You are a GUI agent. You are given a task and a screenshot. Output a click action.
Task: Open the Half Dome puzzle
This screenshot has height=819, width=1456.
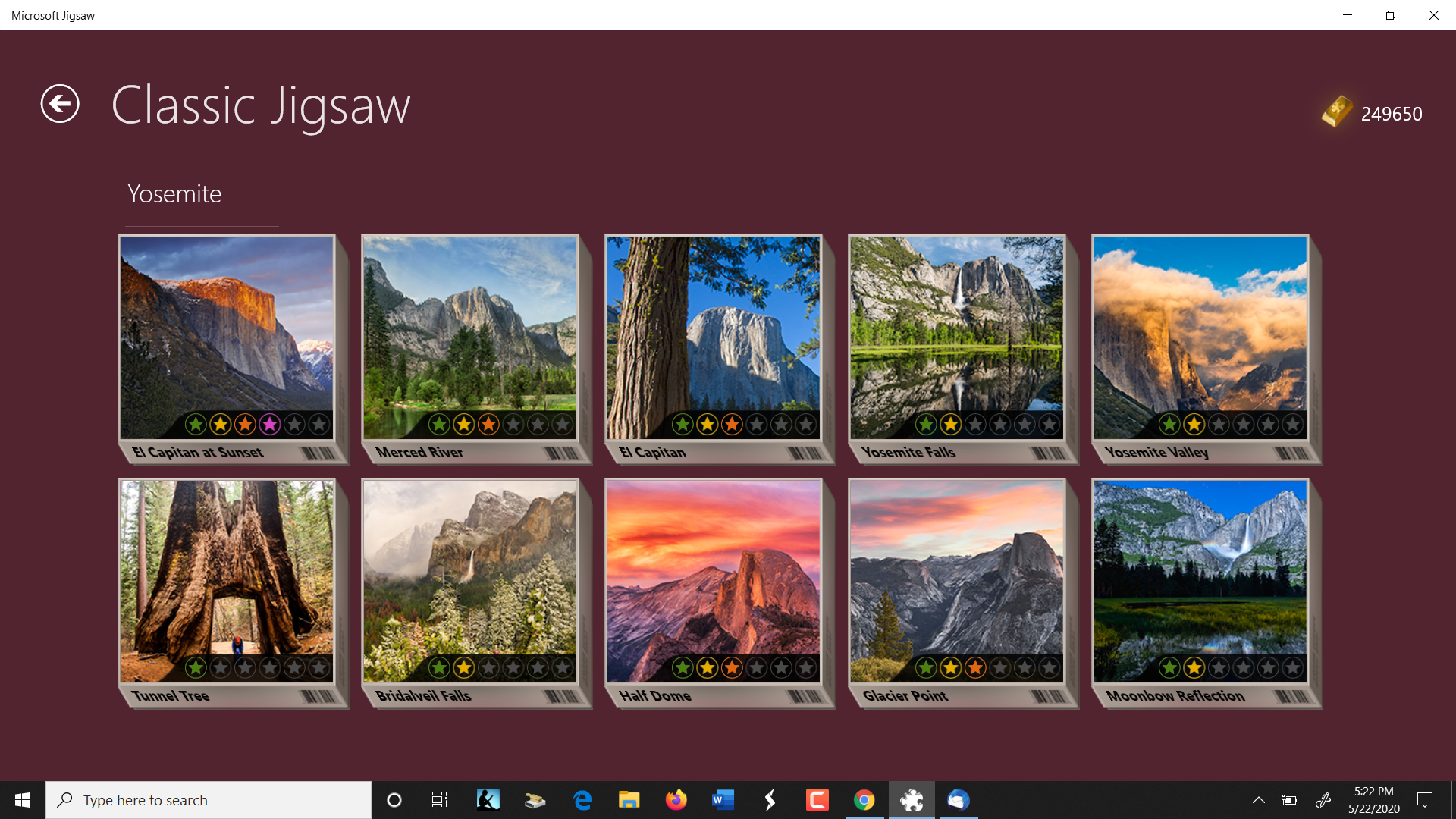click(x=713, y=576)
